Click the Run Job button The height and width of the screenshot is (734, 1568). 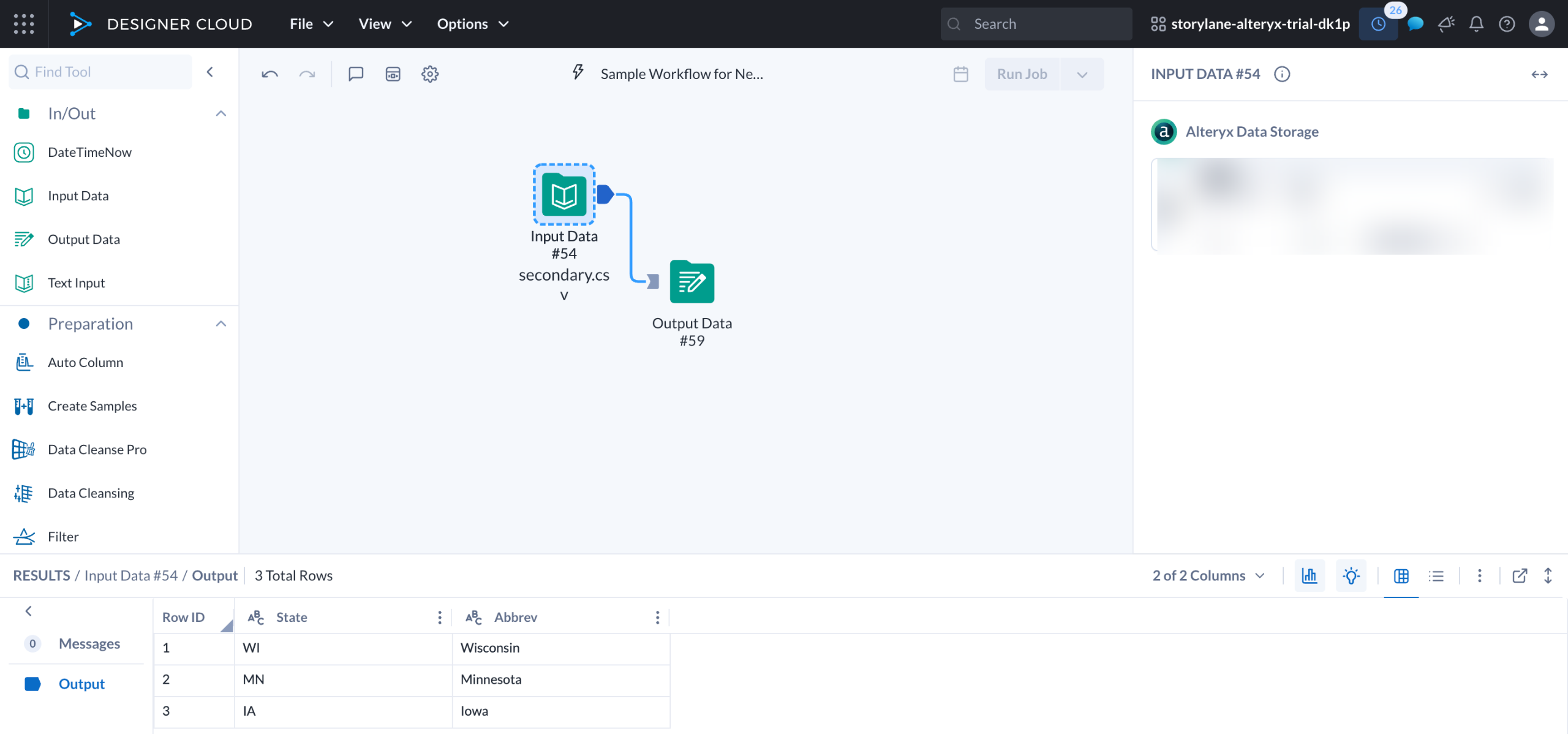(1022, 74)
